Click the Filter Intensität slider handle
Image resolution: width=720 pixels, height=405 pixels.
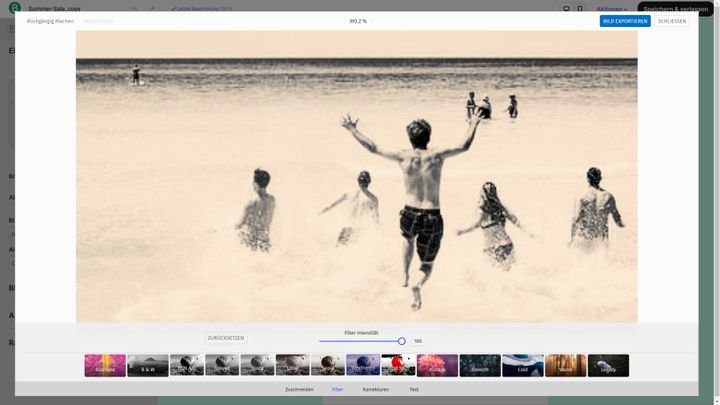(x=402, y=341)
